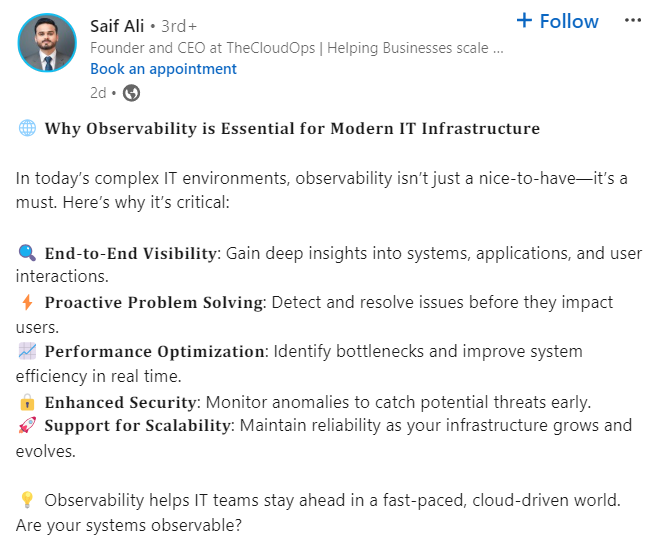The width and height of the screenshot is (660, 548).
Task: Open Saif Ali's profile photo
Action: click(x=46, y=43)
